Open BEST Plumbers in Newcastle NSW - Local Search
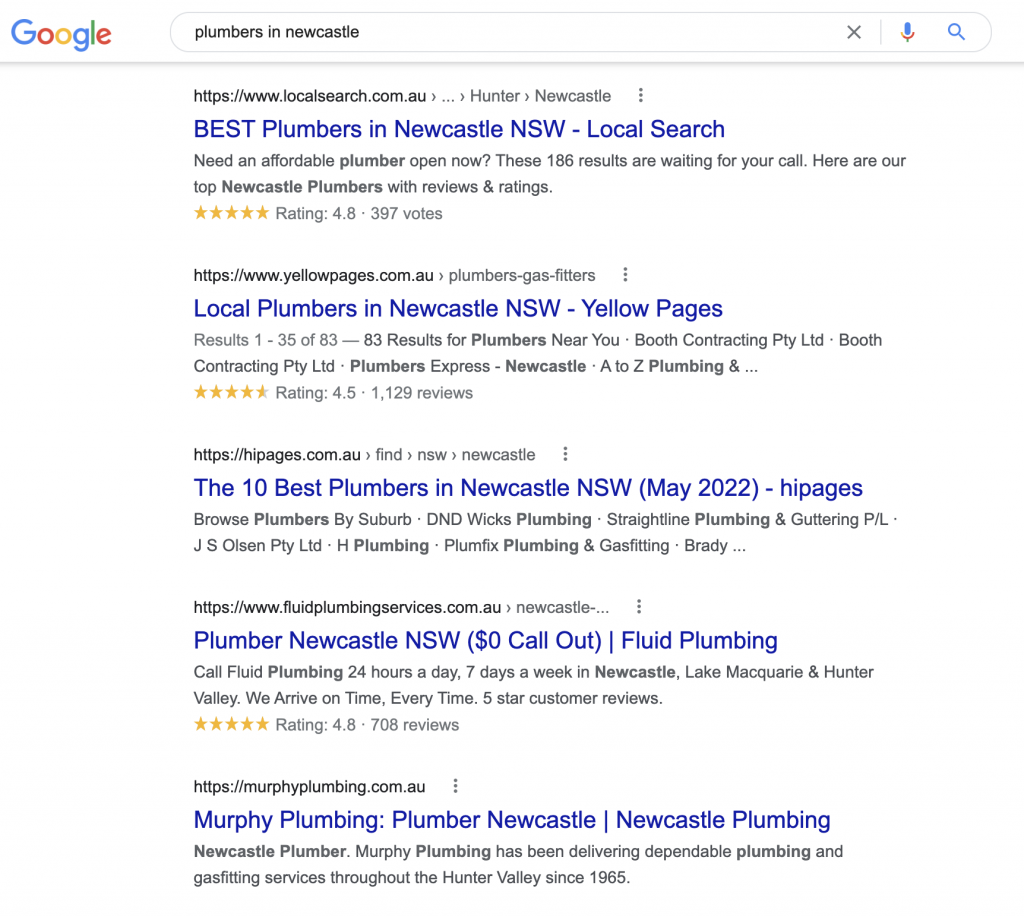 pos(459,129)
